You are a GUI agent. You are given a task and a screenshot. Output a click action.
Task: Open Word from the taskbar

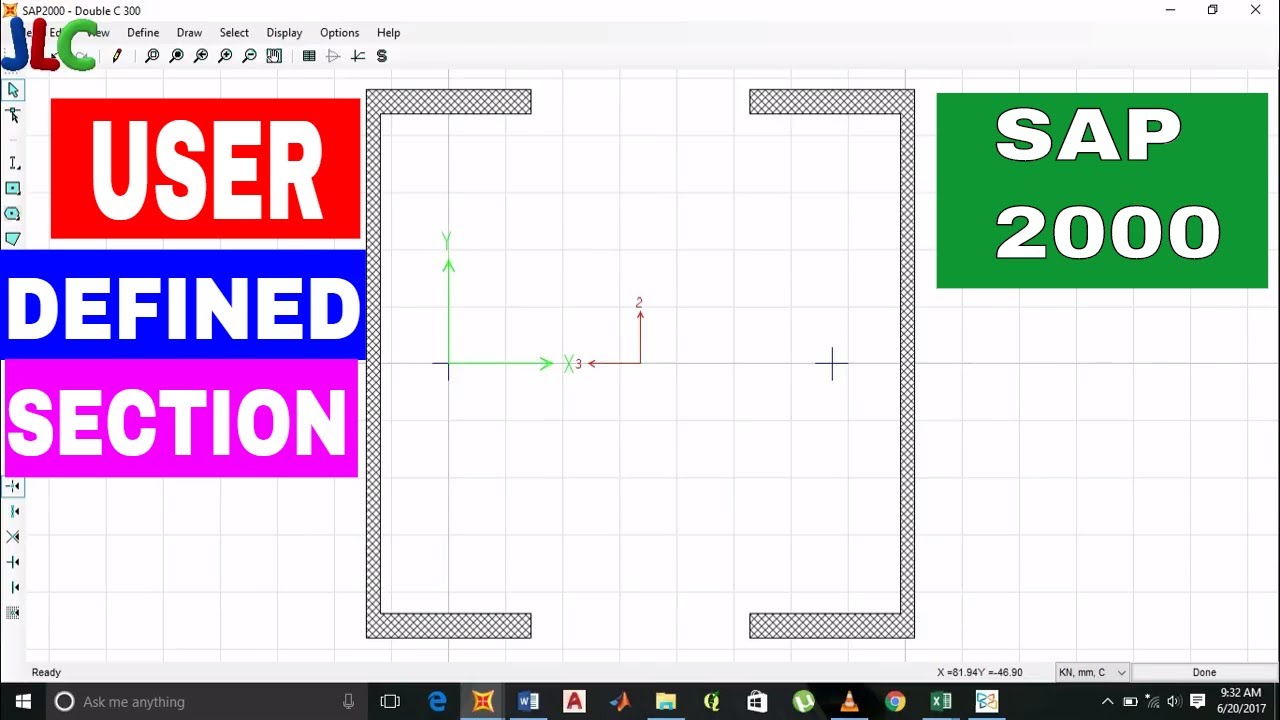[x=529, y=702]
